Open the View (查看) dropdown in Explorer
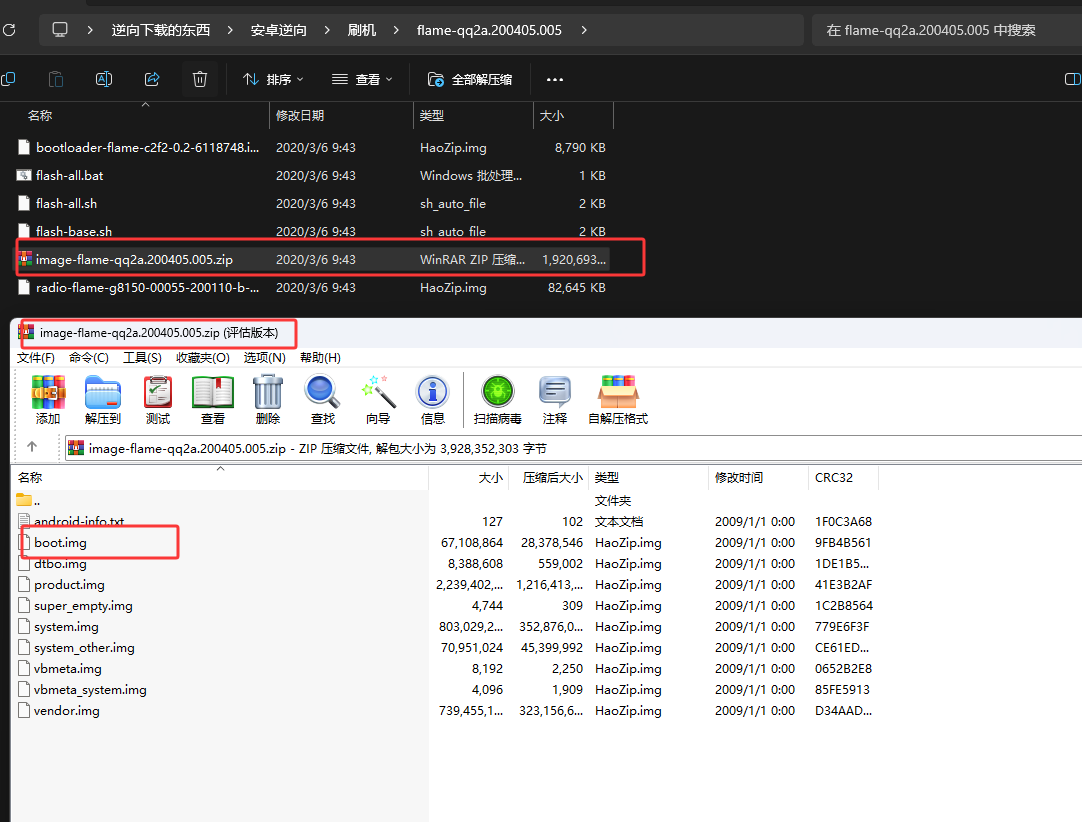The height and width of the screenshot is (822, 1082). (x=362, y=79)
